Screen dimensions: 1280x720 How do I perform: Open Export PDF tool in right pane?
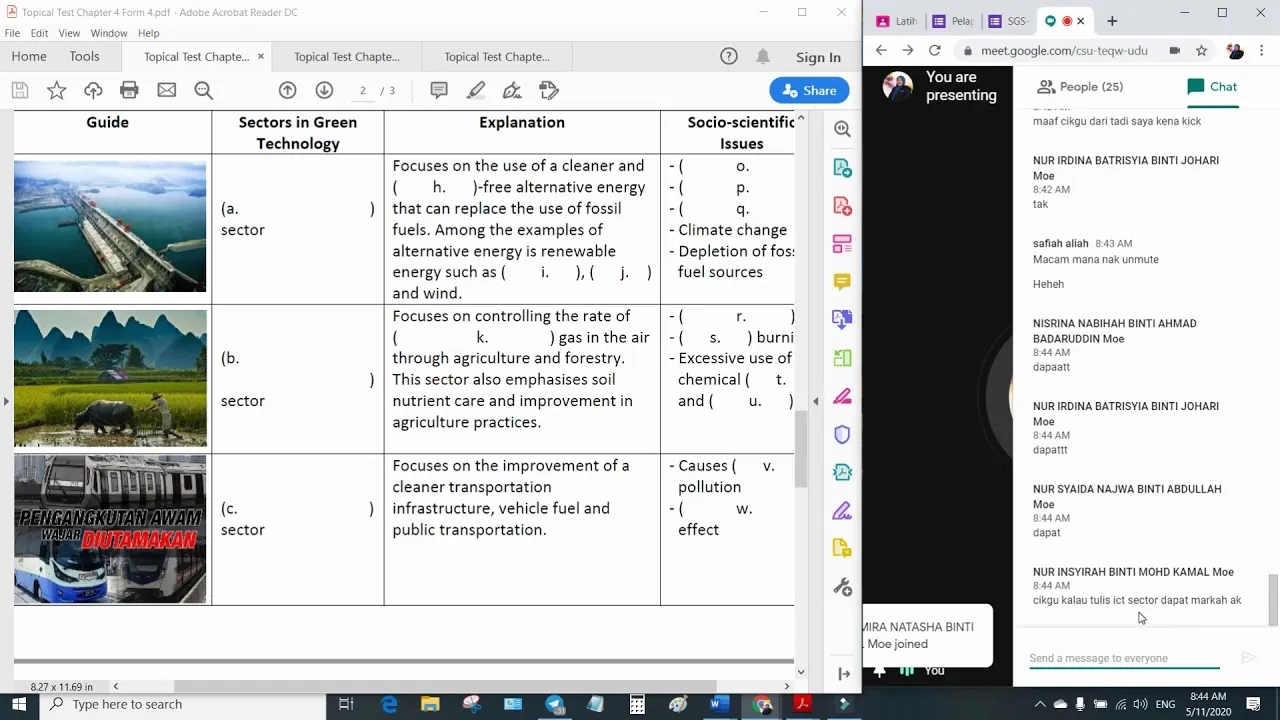pos(842,168)
